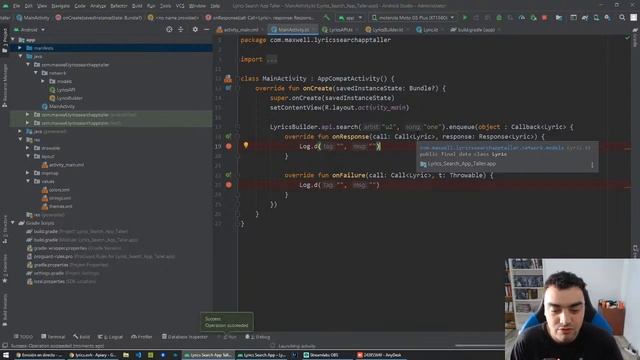This screenshot has height=360, width=640.
Task: Open the Database Inspector tool window
Action: pos(185,337)
